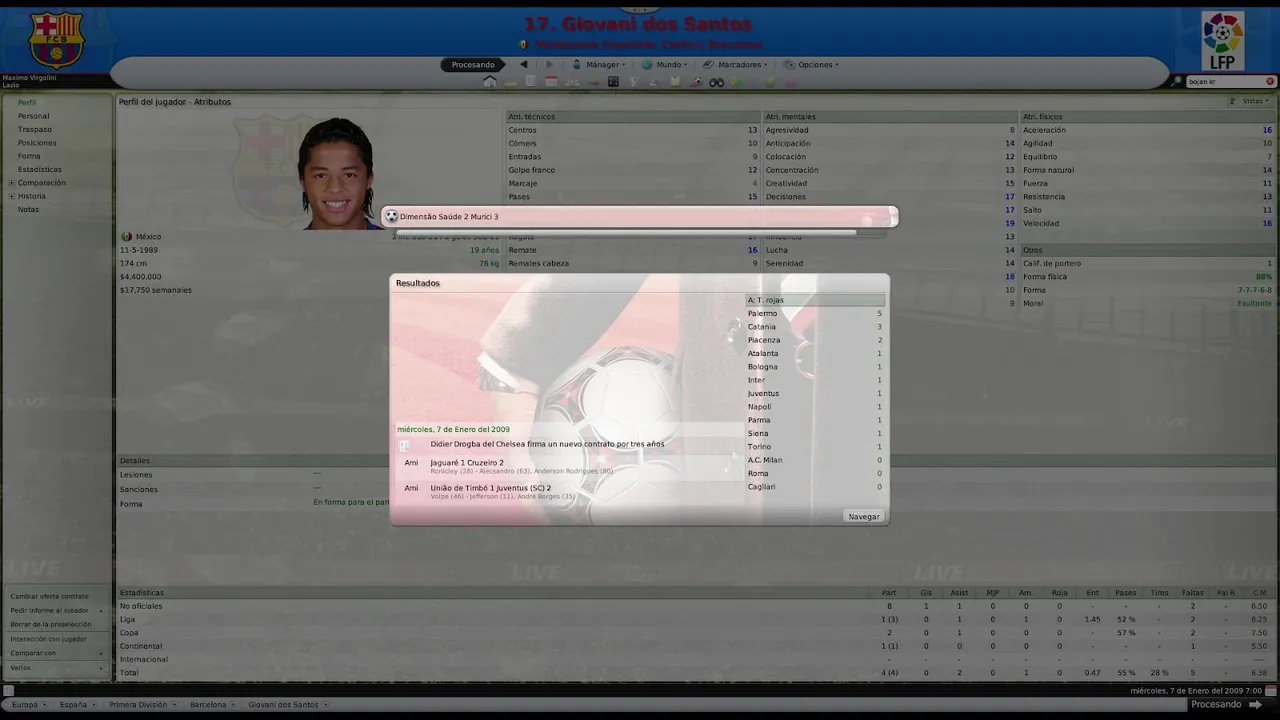Go forward with the right arrow
The height and width of the screenshot is (720, 1280).
[549, 64]
